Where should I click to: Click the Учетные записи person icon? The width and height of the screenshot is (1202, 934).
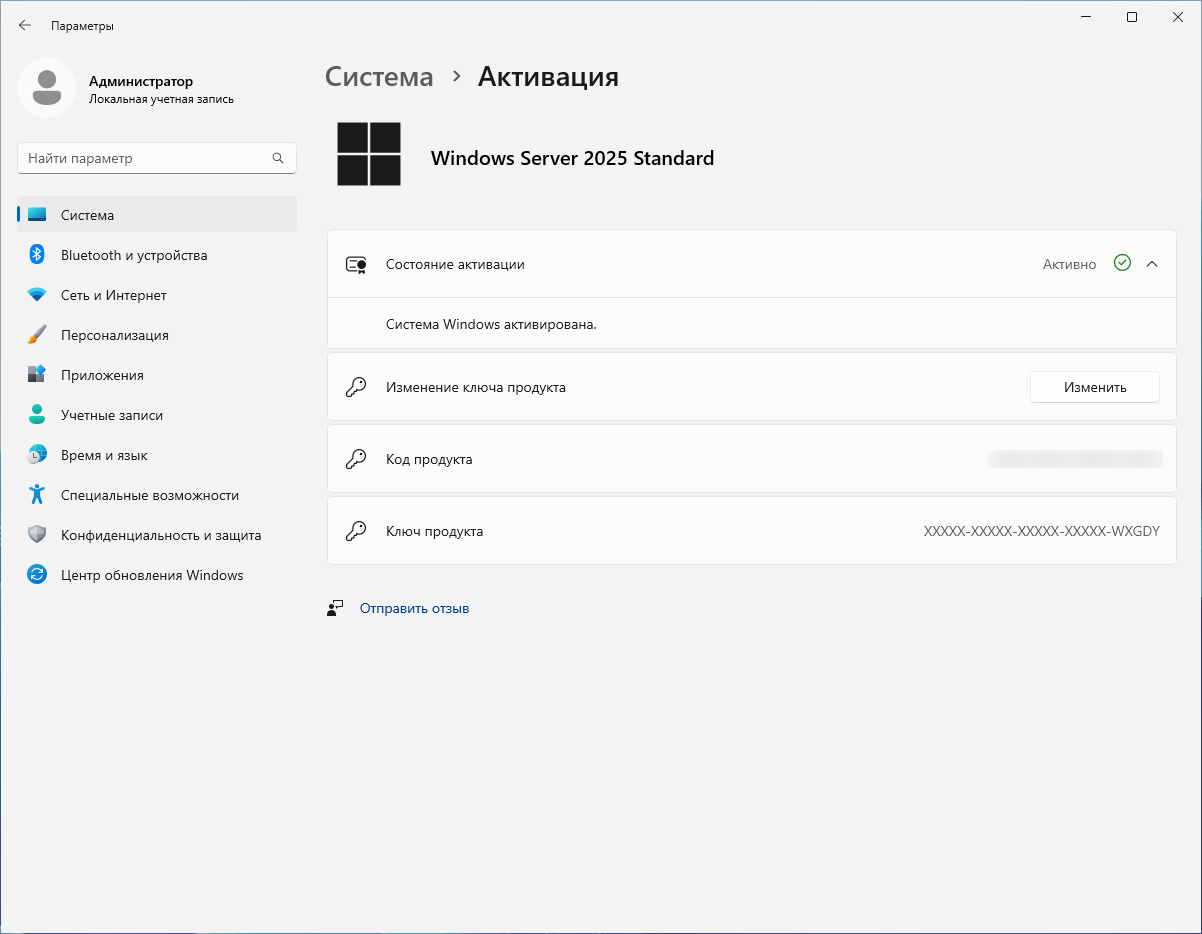(37, 415)
